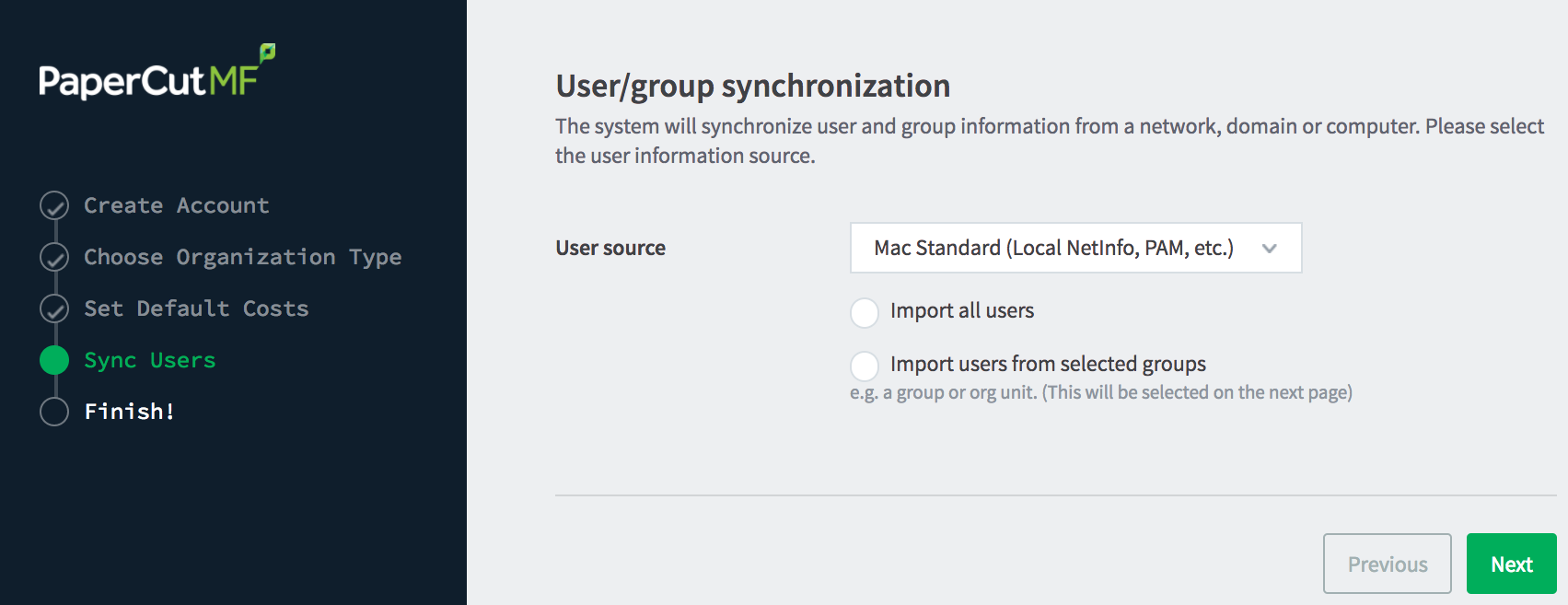
Task: Open the User source dropdown
Action: click(x=1075, y=248)
